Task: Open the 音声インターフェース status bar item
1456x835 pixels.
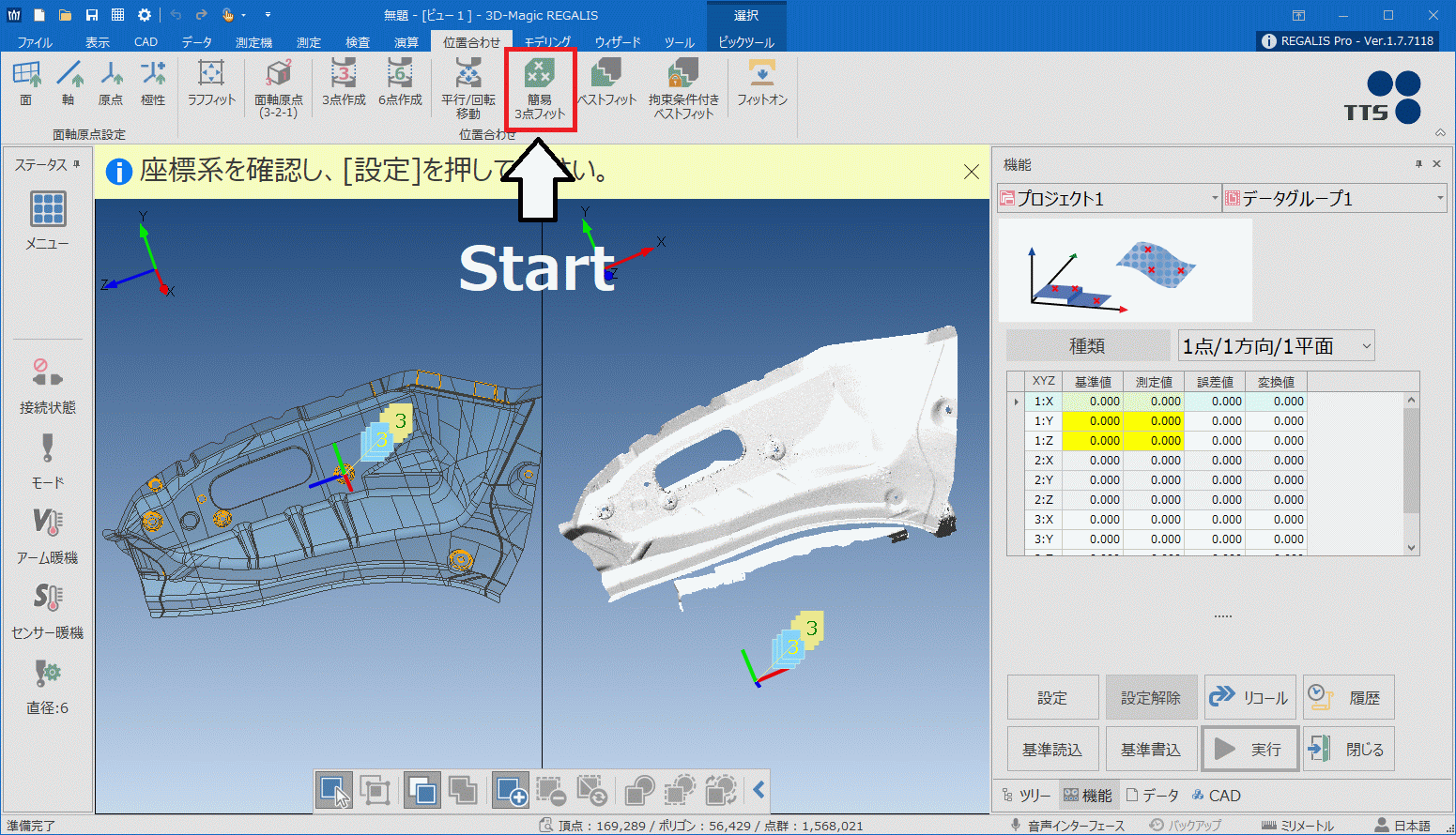Action: click(x=1067, y=826)
